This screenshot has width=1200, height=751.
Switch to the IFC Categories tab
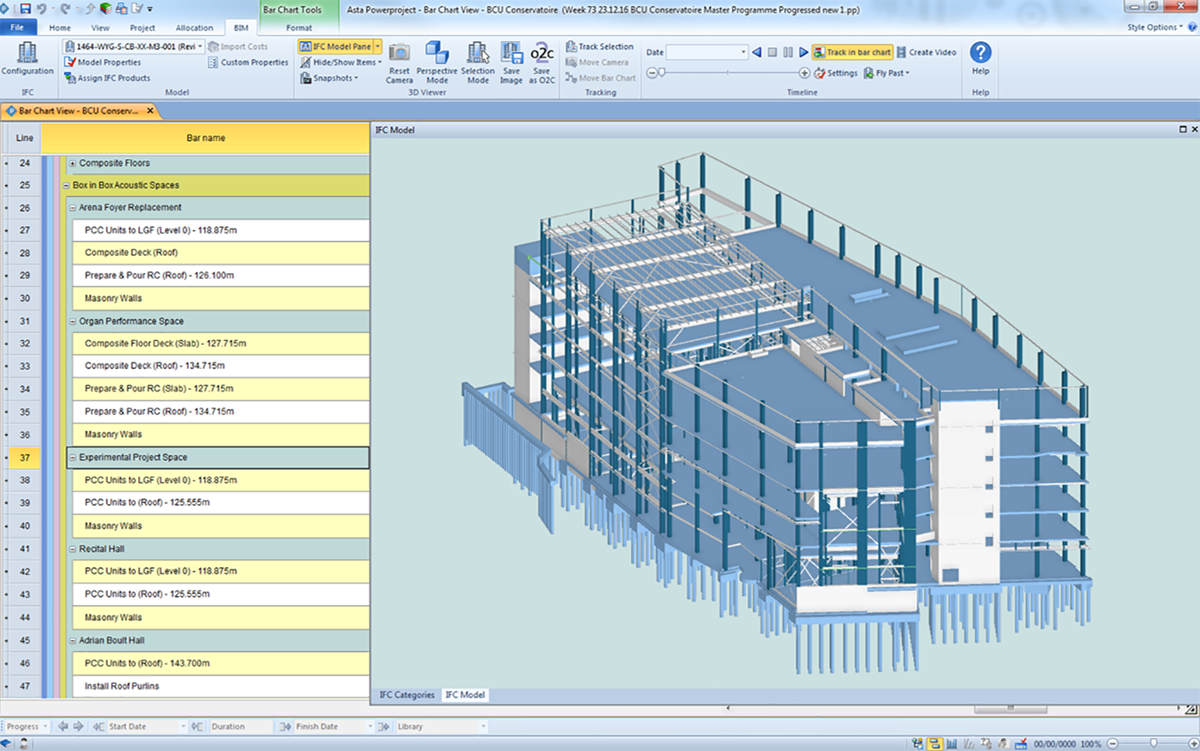click(x=407, y=695)
